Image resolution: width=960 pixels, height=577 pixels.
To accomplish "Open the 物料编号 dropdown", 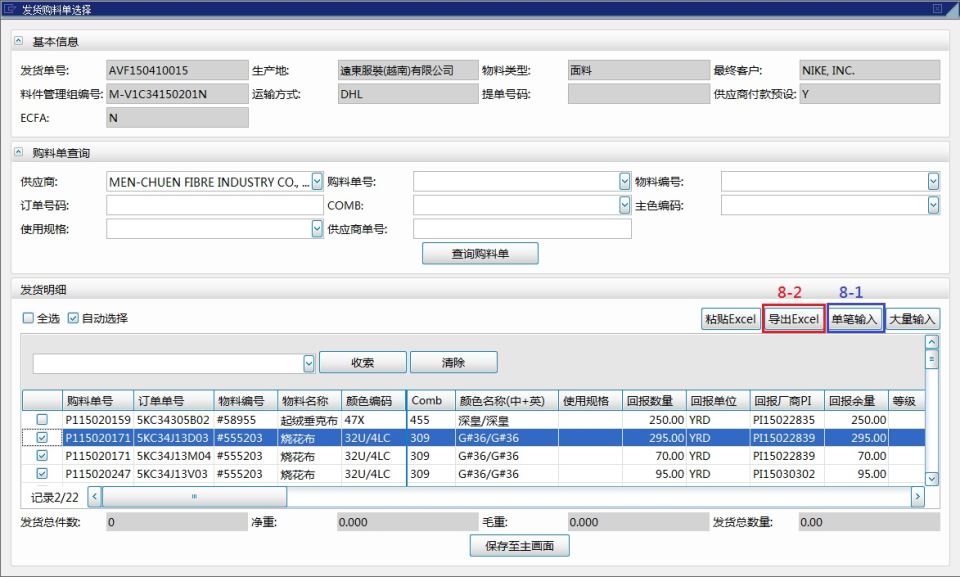I will click(933, 182).
